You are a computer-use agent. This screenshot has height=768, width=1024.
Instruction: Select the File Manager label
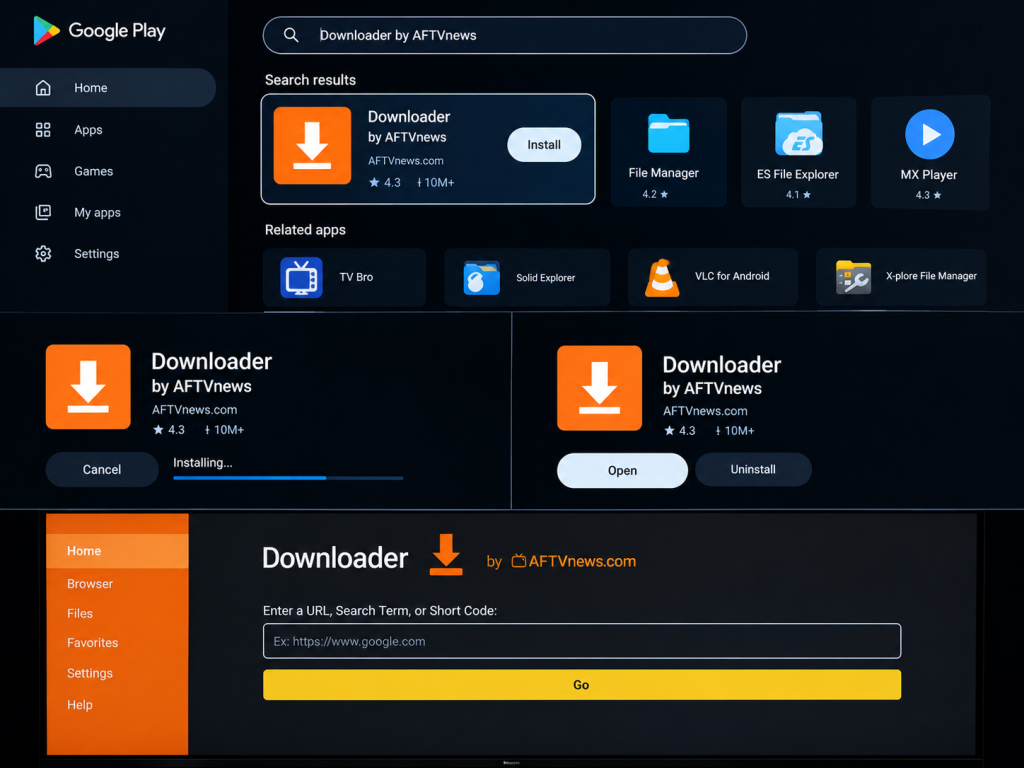[664, 173]
